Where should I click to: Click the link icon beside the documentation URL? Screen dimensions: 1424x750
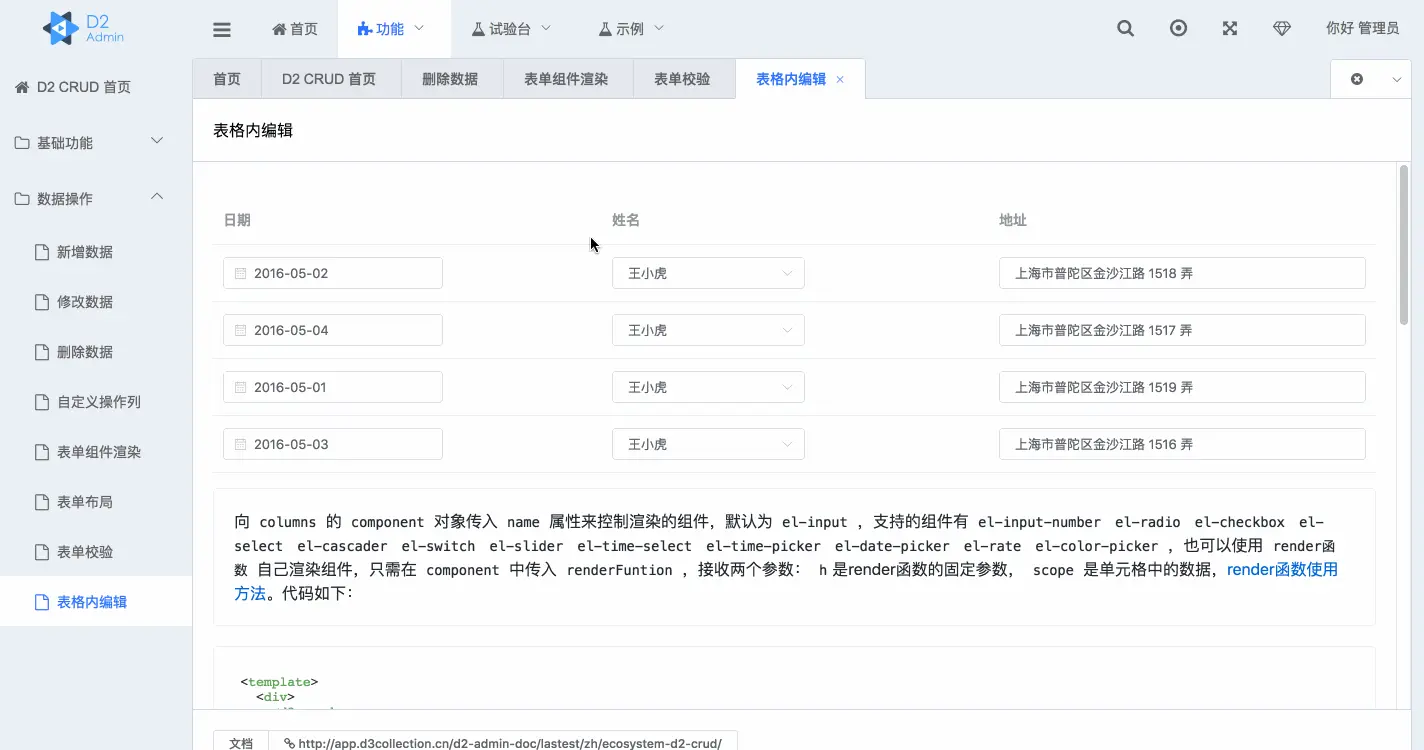pos(290,742)
